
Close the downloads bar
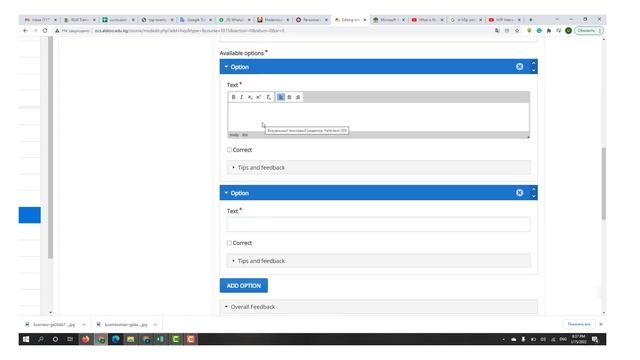601,324
